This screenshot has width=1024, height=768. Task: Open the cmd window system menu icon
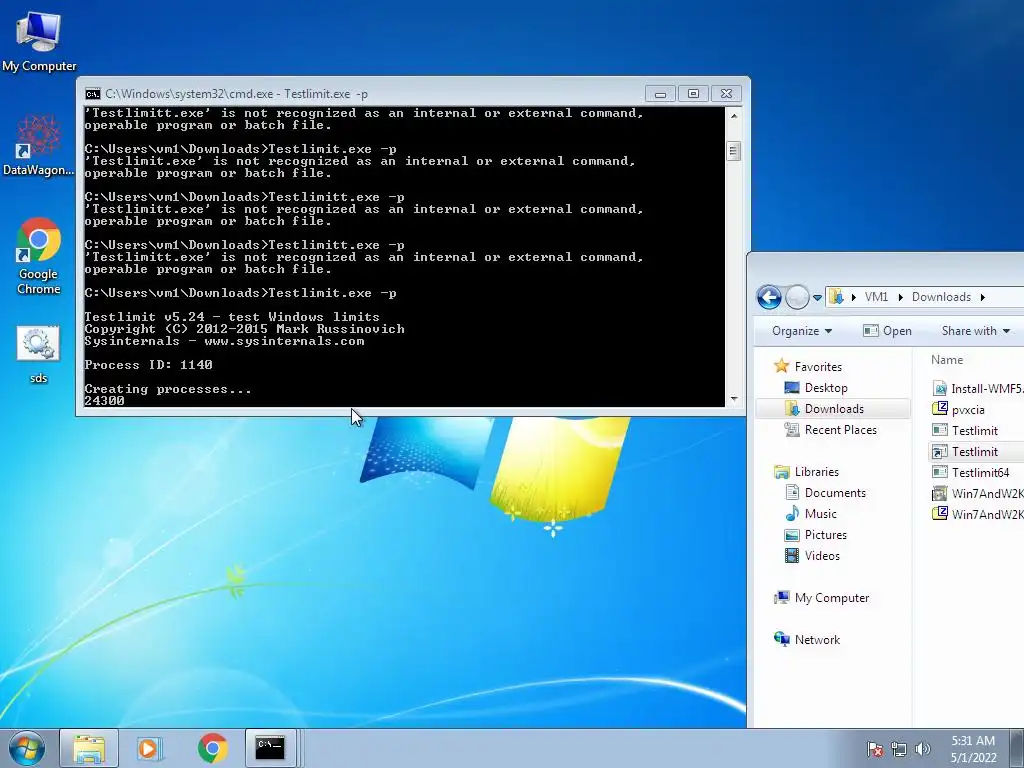93,94
